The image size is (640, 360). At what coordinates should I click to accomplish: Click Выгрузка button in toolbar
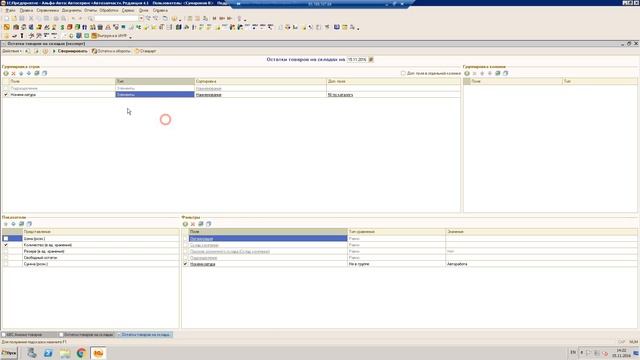[x=109, y=36]
